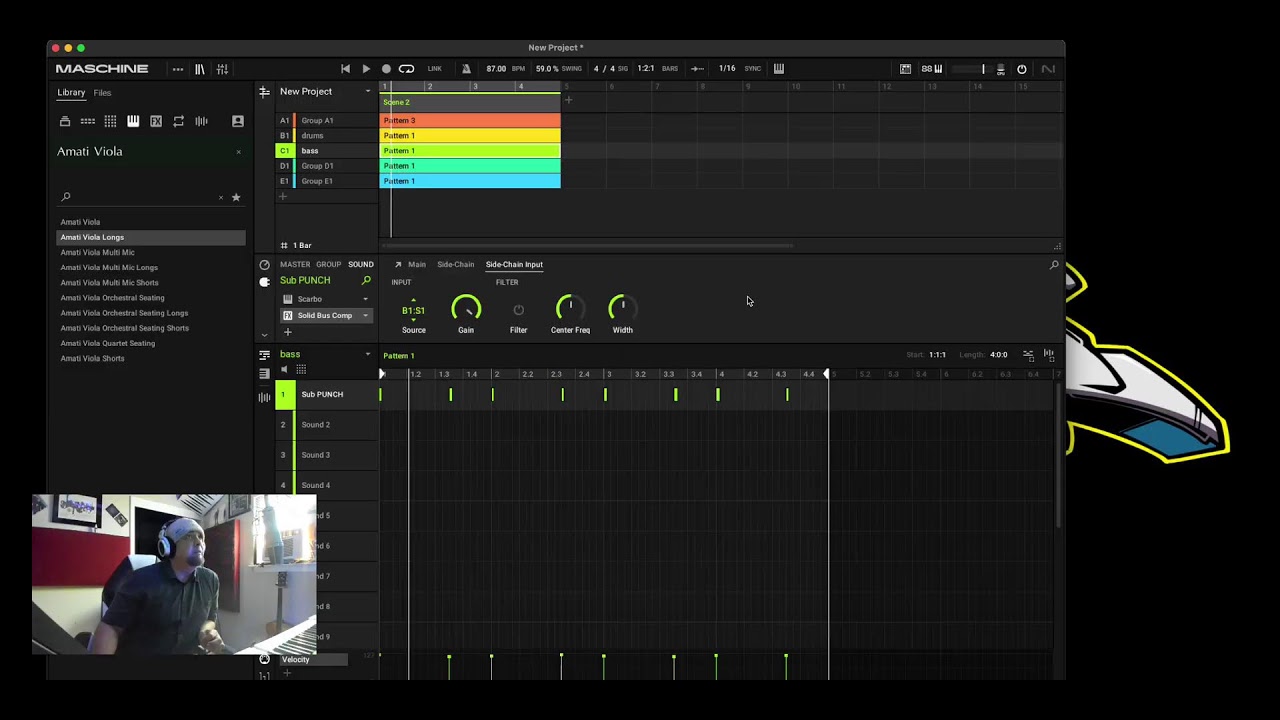Viewport: 1280px width, 720px height.
Task: Toggle the favorites star filter
Action: coord(236,197)
